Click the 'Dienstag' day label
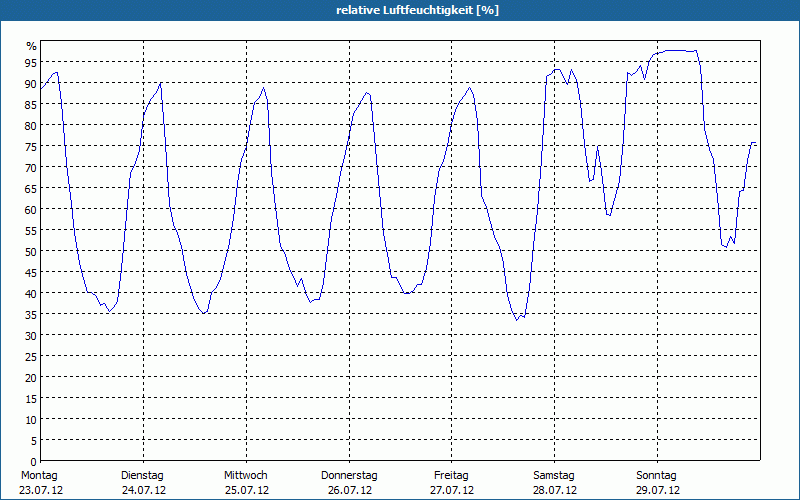Screen dimensions: 800x500 coord(142,475)
